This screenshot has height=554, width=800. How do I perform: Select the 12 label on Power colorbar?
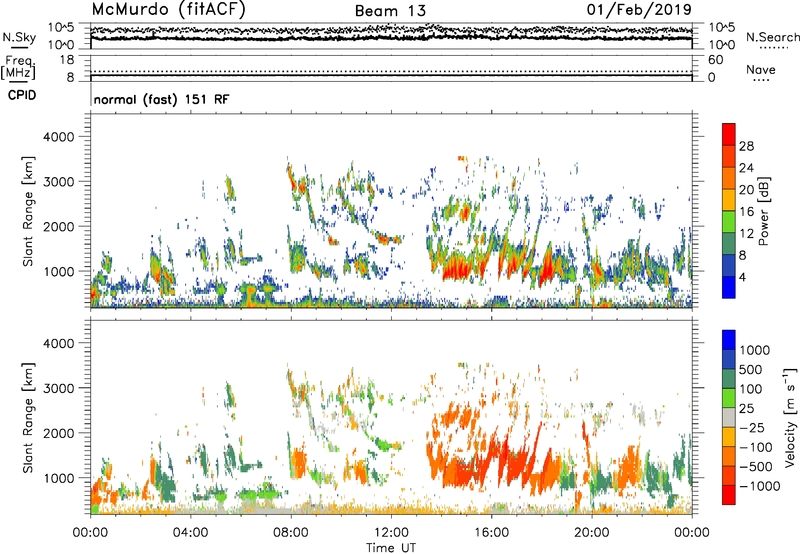746,234
